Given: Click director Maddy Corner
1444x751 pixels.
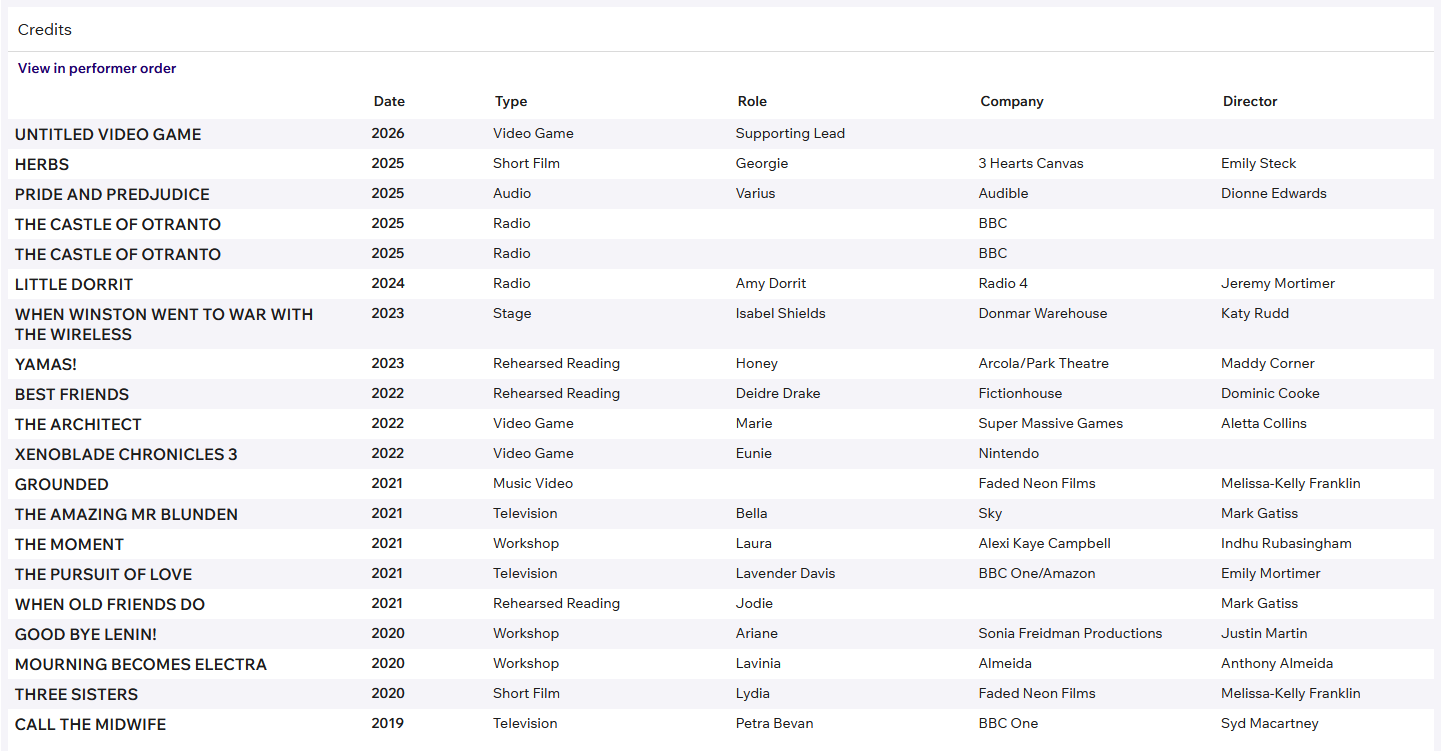Looking at the screenshot, I should pos(1268,363).
